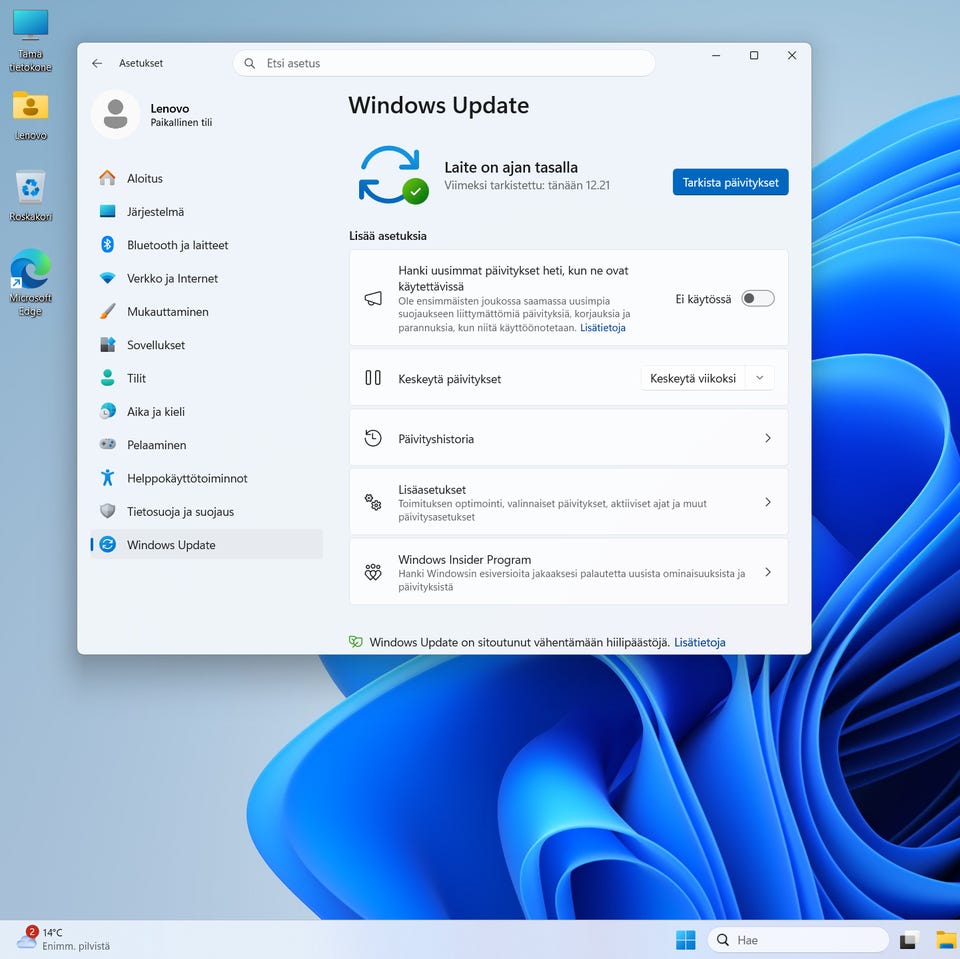Click the Etsi asetus search field
The height and width of the screenshot is (959, 960).
(444, 63)
